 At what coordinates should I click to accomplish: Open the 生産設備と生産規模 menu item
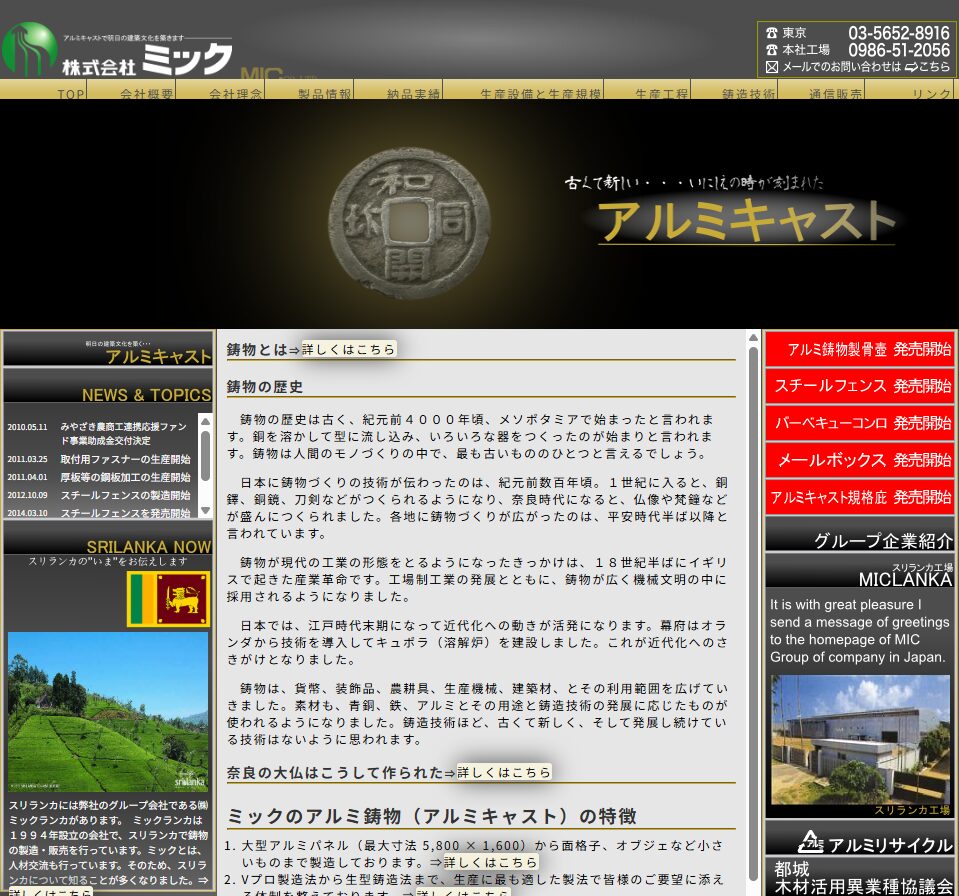pos(524,89)
